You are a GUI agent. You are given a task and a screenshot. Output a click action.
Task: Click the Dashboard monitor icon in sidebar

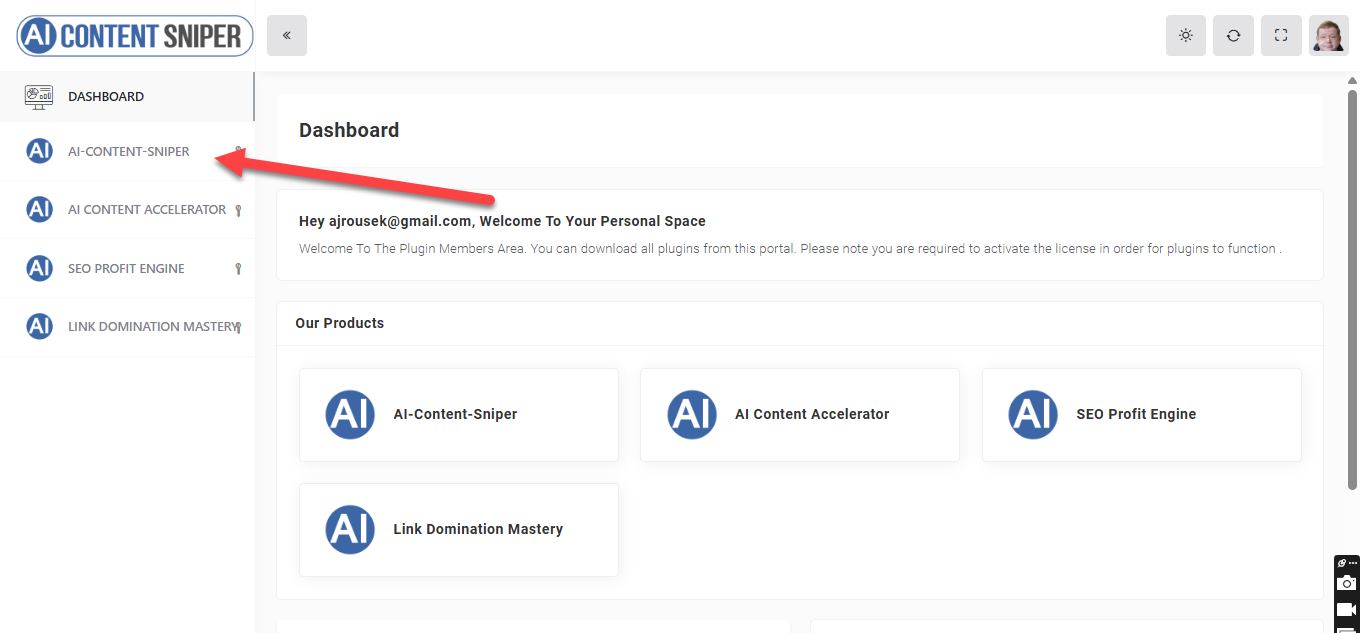(x=39, y=97)
